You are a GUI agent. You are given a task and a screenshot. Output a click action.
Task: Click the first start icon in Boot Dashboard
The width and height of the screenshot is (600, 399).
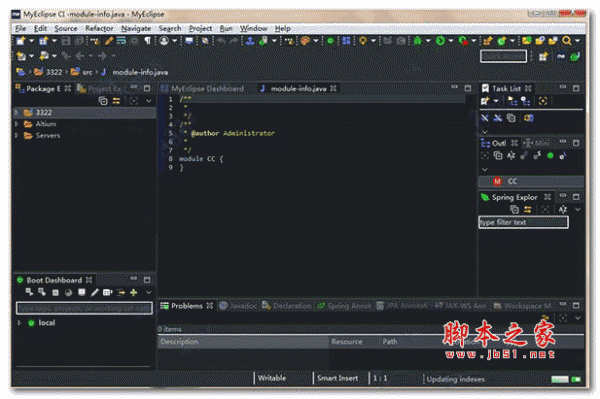29,293
